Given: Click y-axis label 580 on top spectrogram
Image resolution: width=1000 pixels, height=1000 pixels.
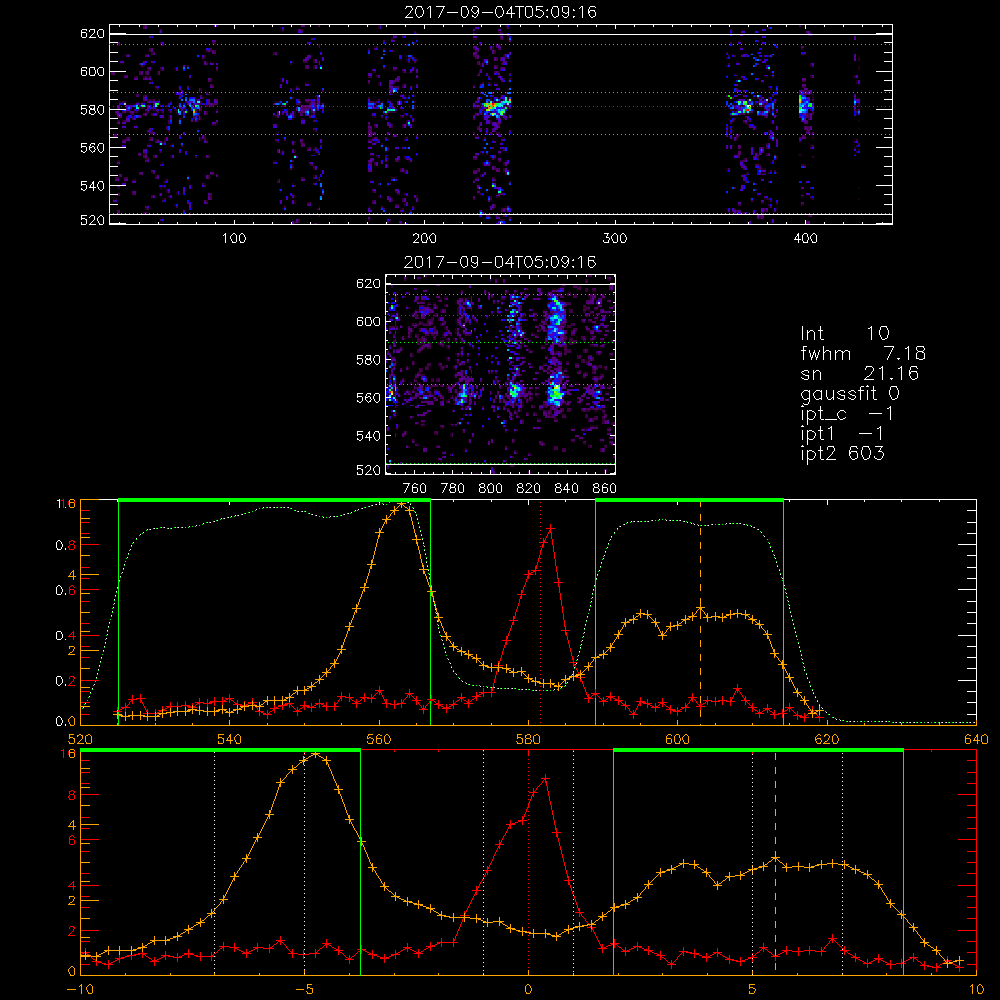Looking at the screenshot, I should tap(92, 110).
